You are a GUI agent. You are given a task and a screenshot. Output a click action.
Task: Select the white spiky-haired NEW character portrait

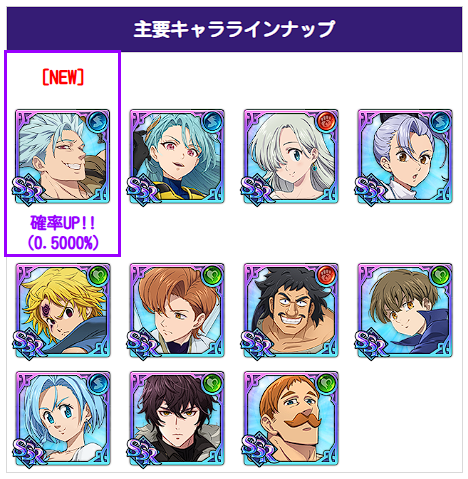coord(62,156)
